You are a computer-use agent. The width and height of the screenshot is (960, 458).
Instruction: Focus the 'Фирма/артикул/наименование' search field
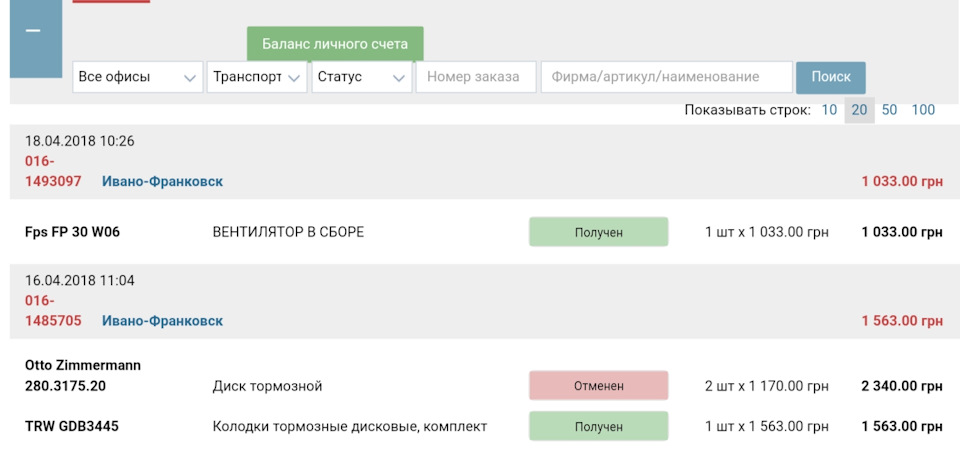coord(666,77)
